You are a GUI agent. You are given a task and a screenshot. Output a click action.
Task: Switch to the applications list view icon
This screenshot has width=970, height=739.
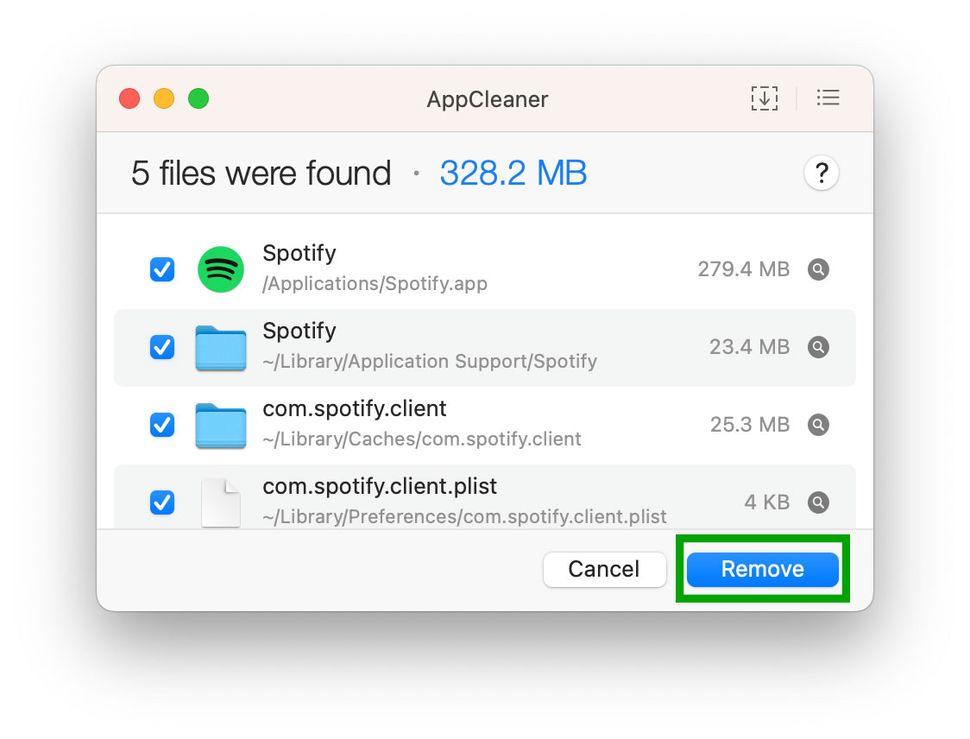click(828, 98)
